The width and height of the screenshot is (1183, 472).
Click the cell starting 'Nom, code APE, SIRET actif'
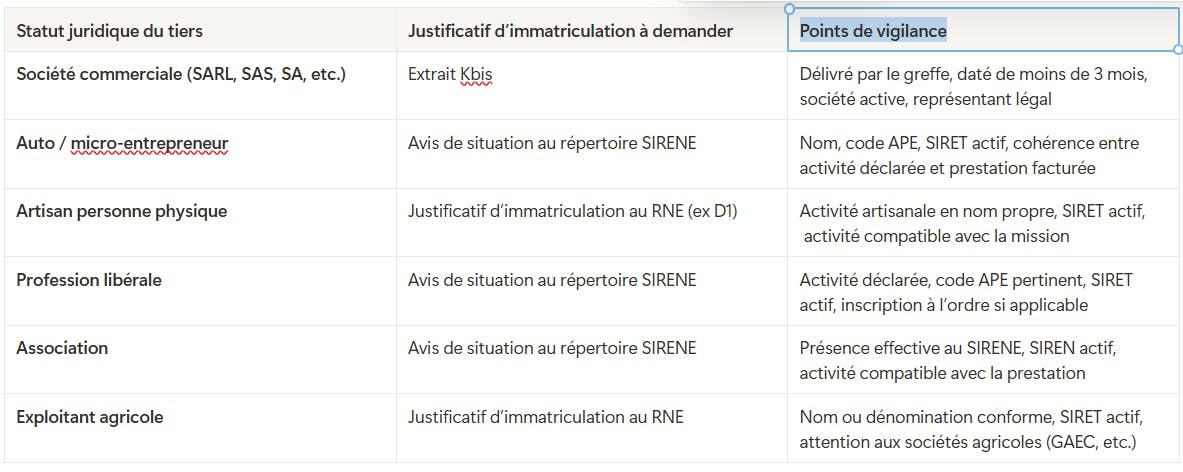(x=969, y=155)
